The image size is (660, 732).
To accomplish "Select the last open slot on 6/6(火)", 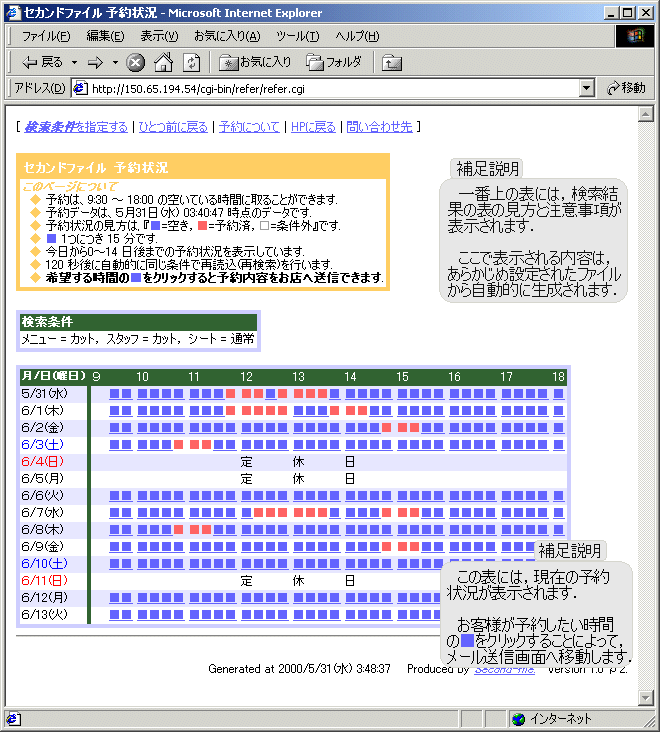I will coord(558,496).
